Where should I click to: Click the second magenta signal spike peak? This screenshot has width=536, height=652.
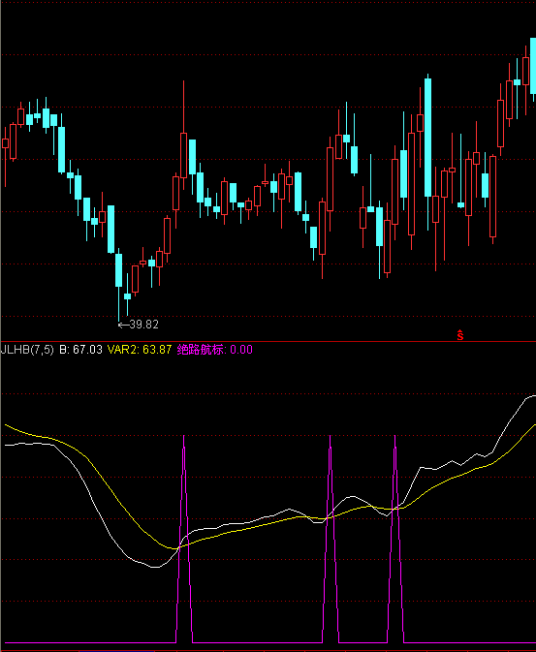click(330, 437)
